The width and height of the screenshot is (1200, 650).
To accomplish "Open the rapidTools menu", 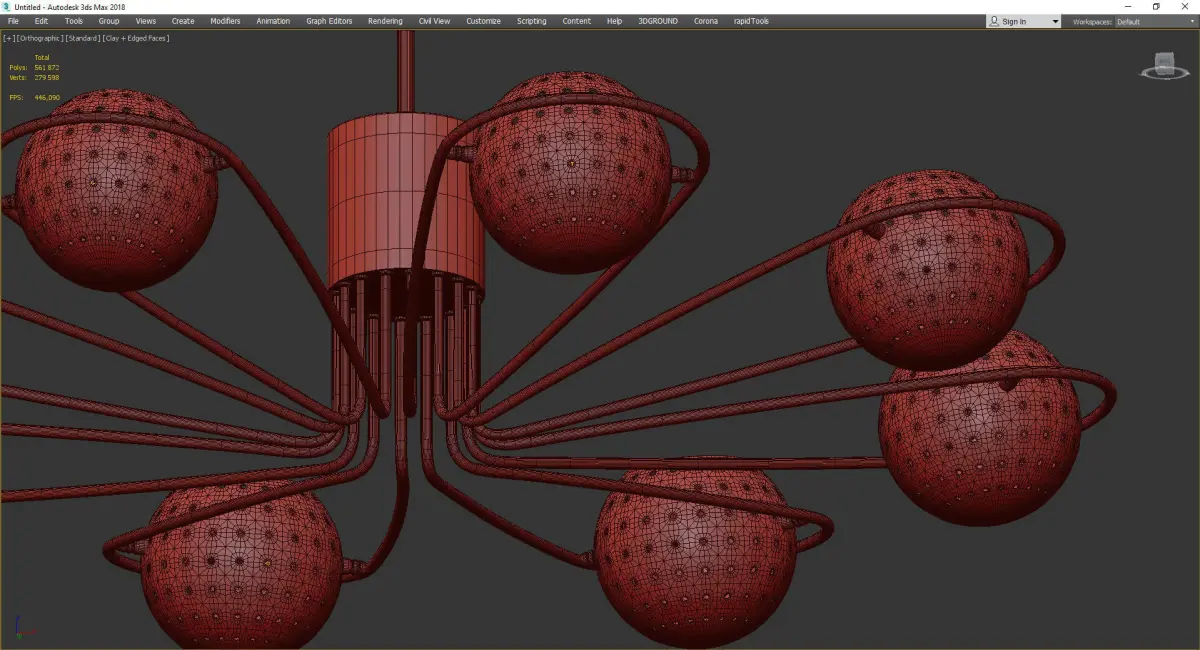I will pos(749,21).
